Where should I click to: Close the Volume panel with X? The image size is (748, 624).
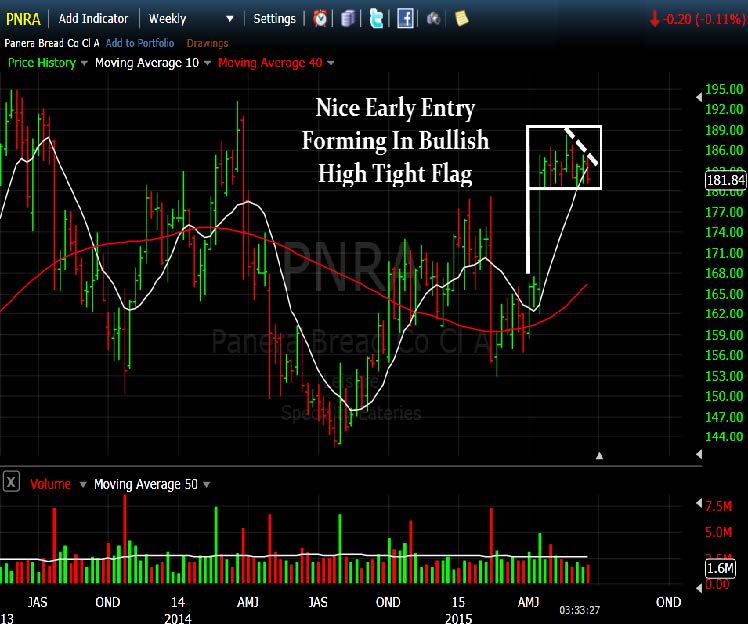click(x=11, y=481)
